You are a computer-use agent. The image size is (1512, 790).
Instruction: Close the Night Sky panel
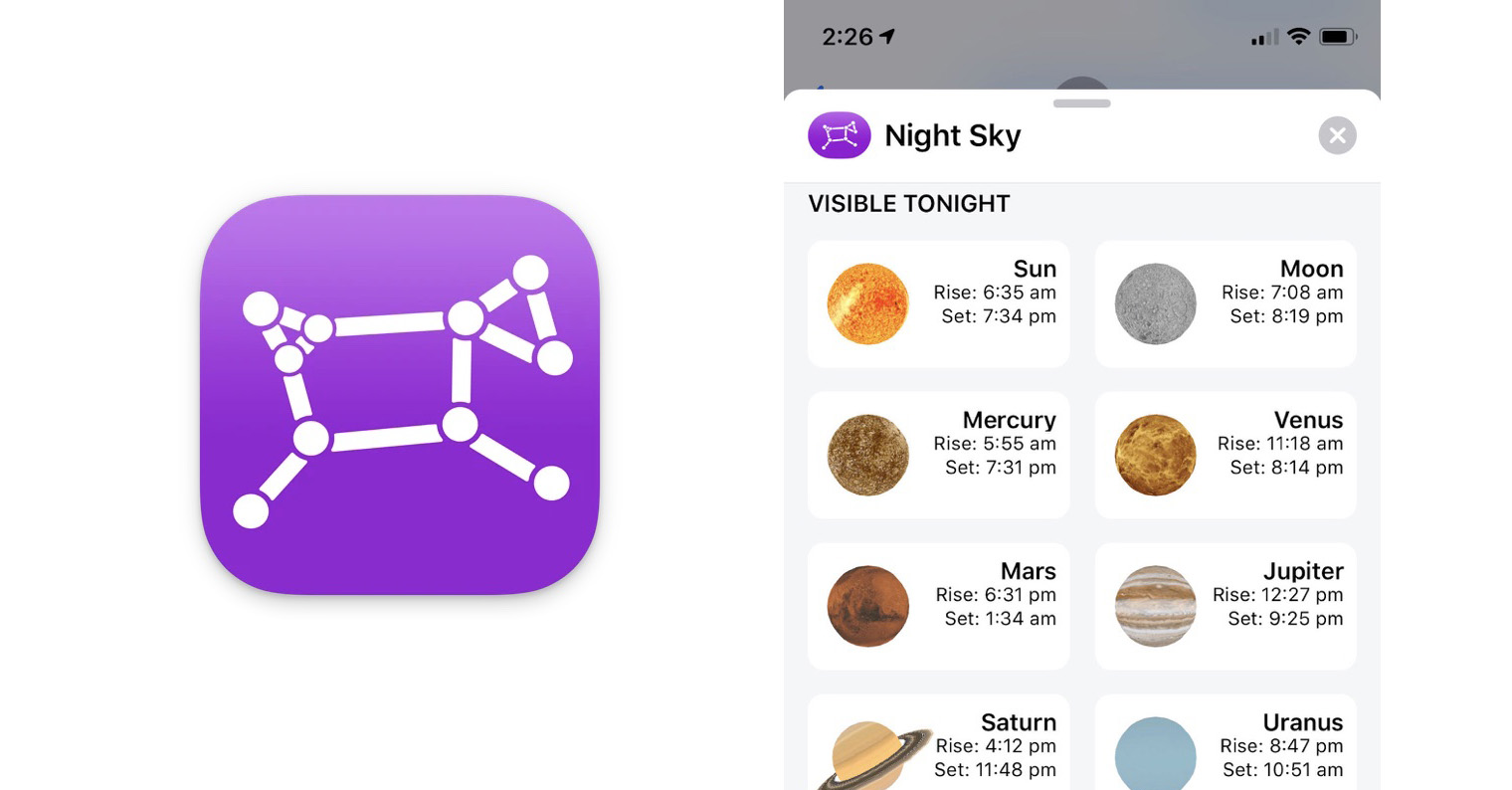tap(1337, 135)
